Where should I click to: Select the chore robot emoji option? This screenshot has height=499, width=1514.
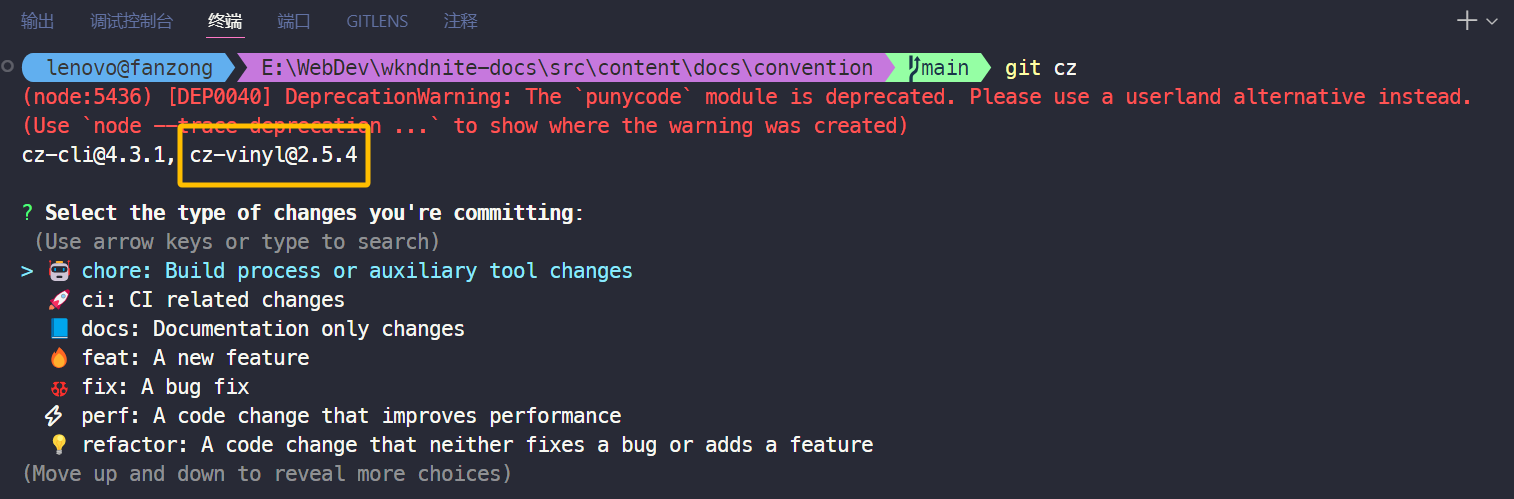[x=59, y=271]
